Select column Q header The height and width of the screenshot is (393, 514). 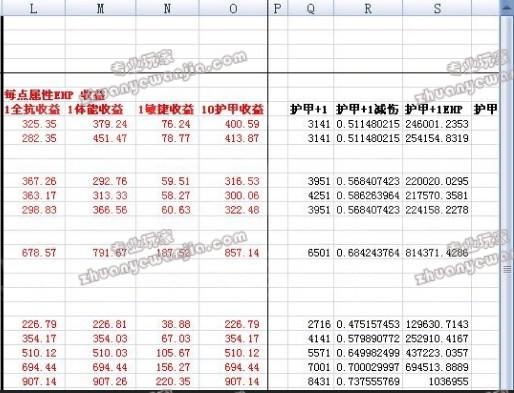(x=310, y=8)
